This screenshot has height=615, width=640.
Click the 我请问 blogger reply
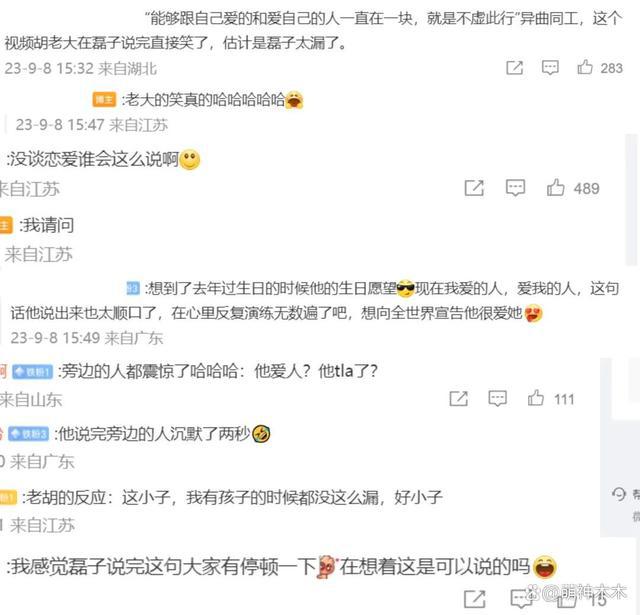click(x=47, y=225)
